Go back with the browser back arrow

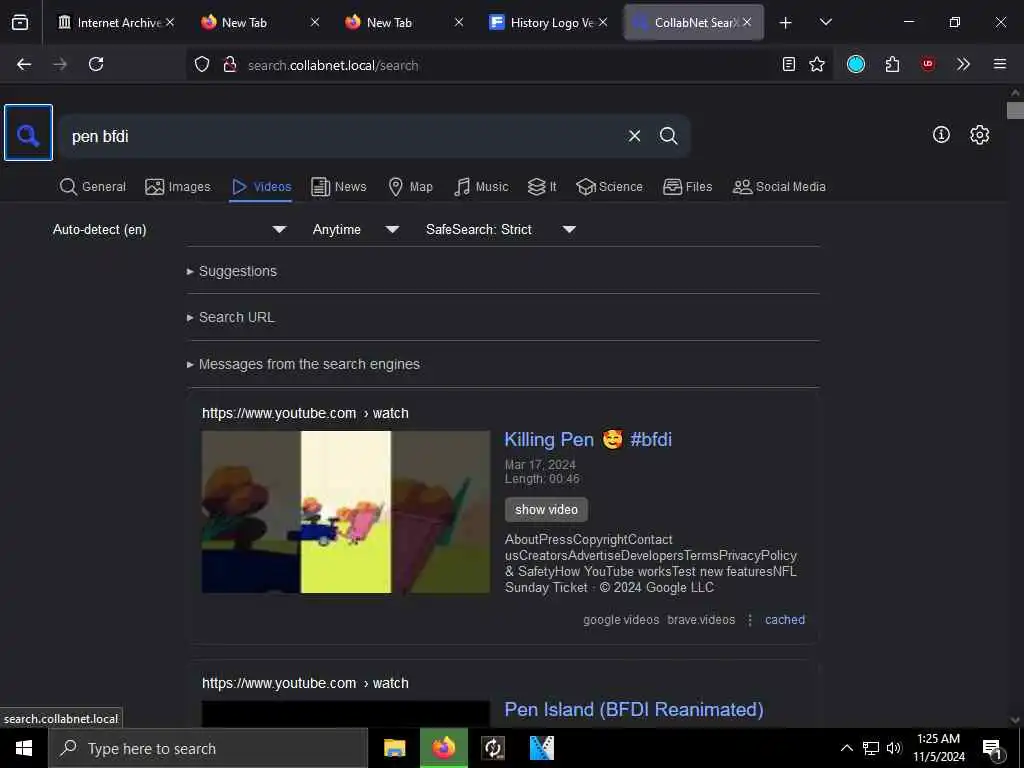(x=24, y=64)
